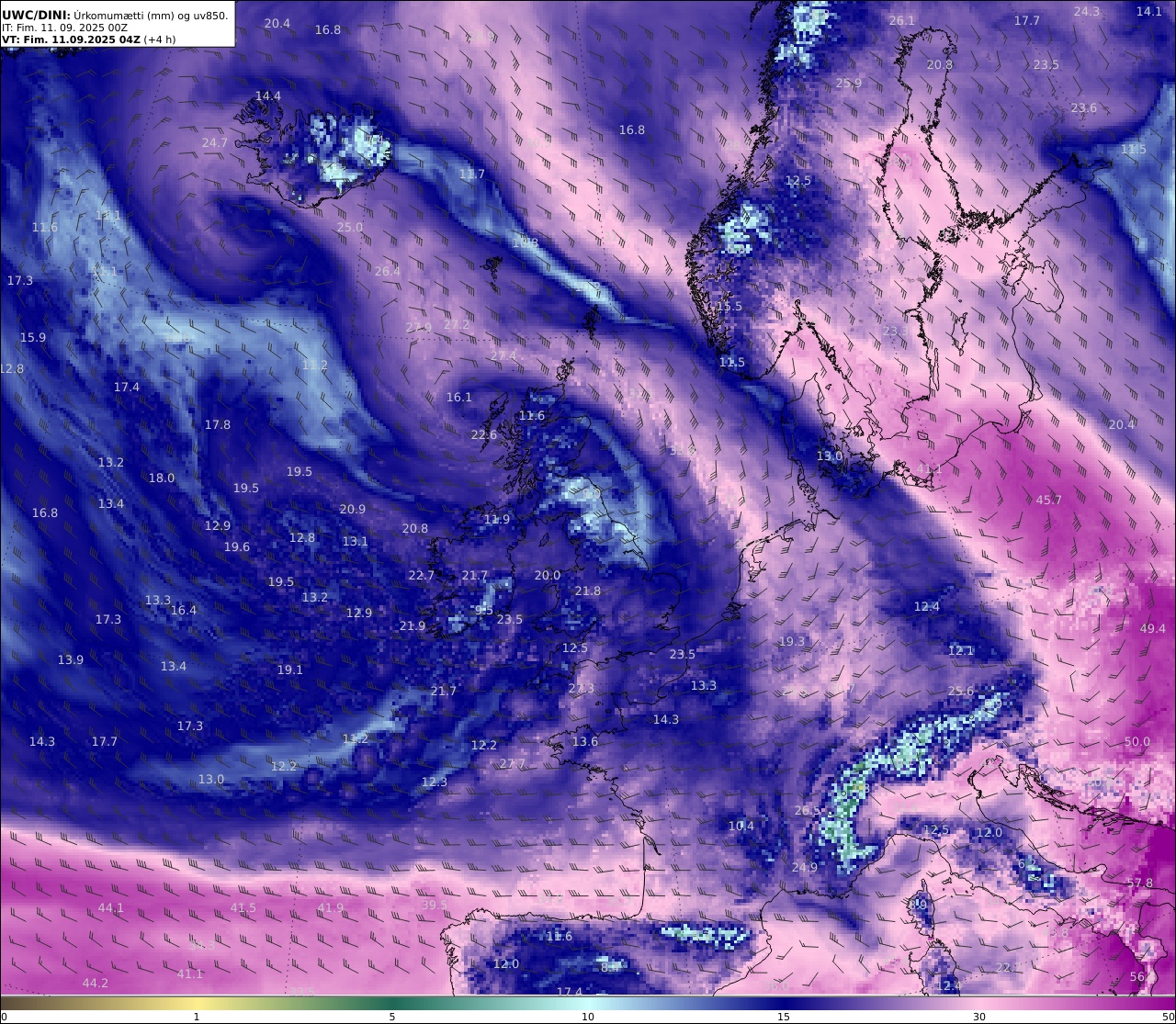The width and height of the screenshot is (1176, 1024).
Task: Click the 26.1 value at the top
Action: (x=902, y=20)
